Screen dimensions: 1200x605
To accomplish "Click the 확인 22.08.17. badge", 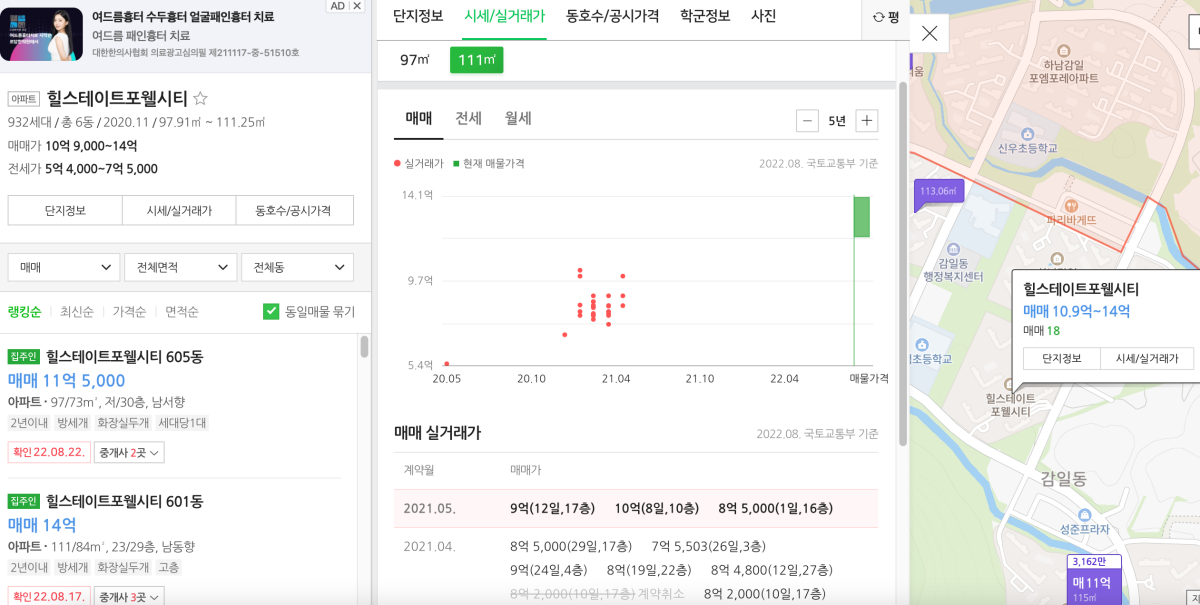I will pos(49,597).
